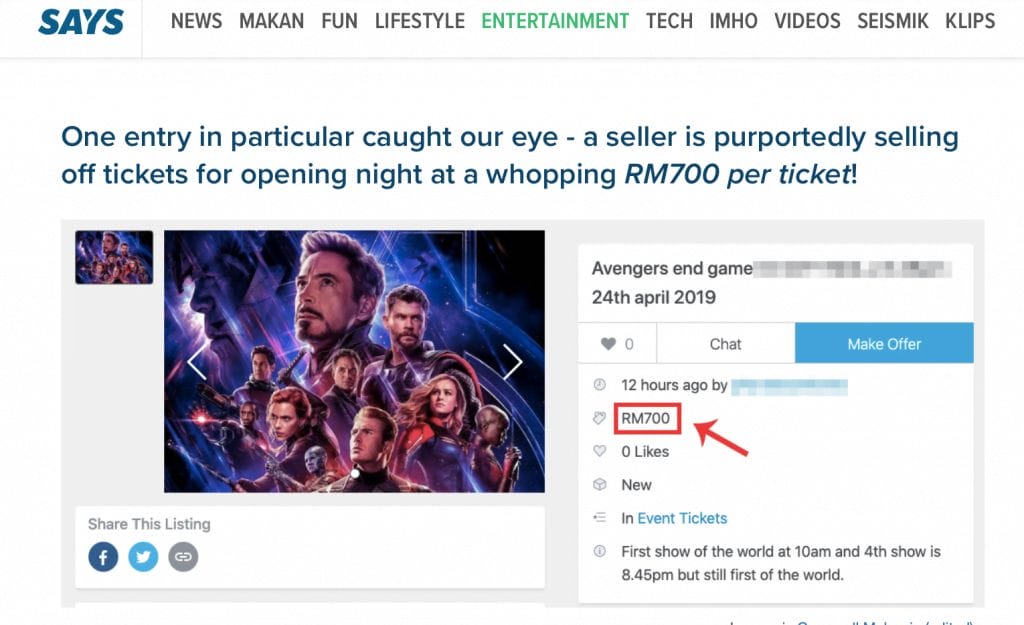The width and height of the screenshot is (1024, 625).
Task: Copy listing link icon
Action: pyautogui.click(x=183, y=556)
